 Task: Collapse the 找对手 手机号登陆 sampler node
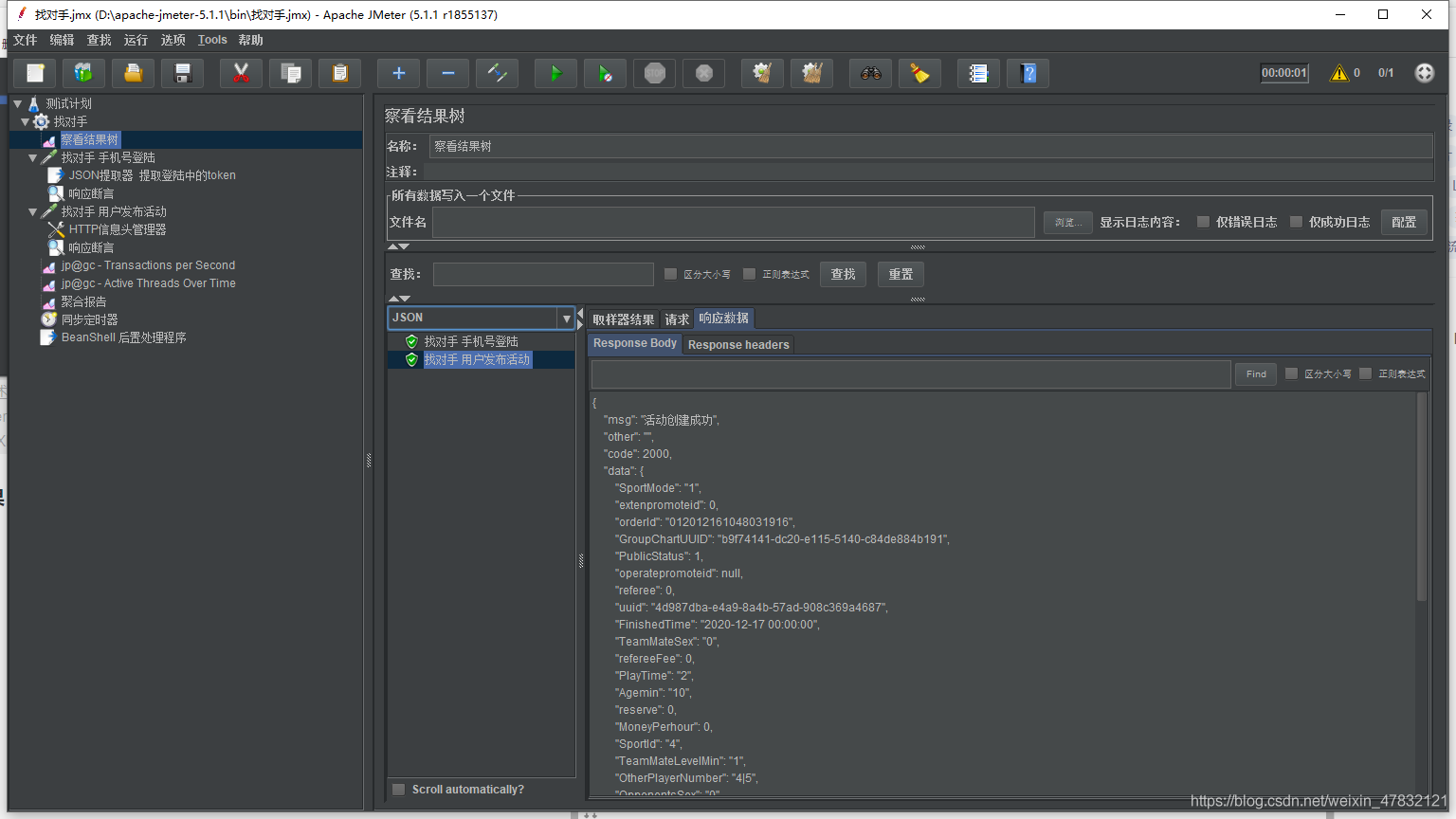tap(33, 157)
